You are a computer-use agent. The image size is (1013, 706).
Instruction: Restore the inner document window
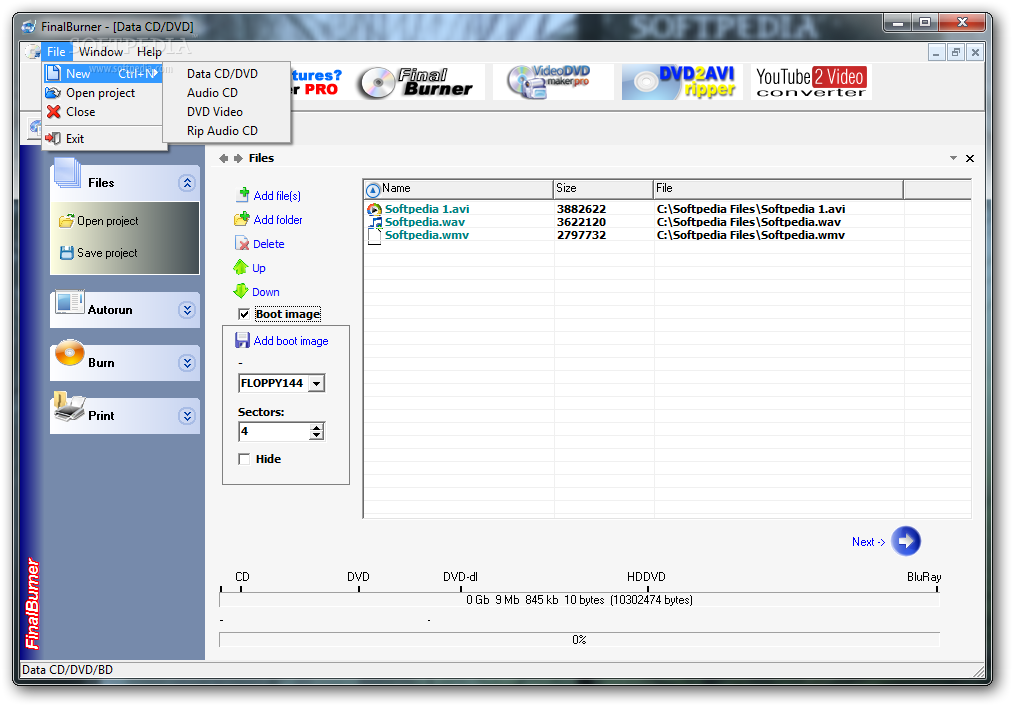coord(956,52)
